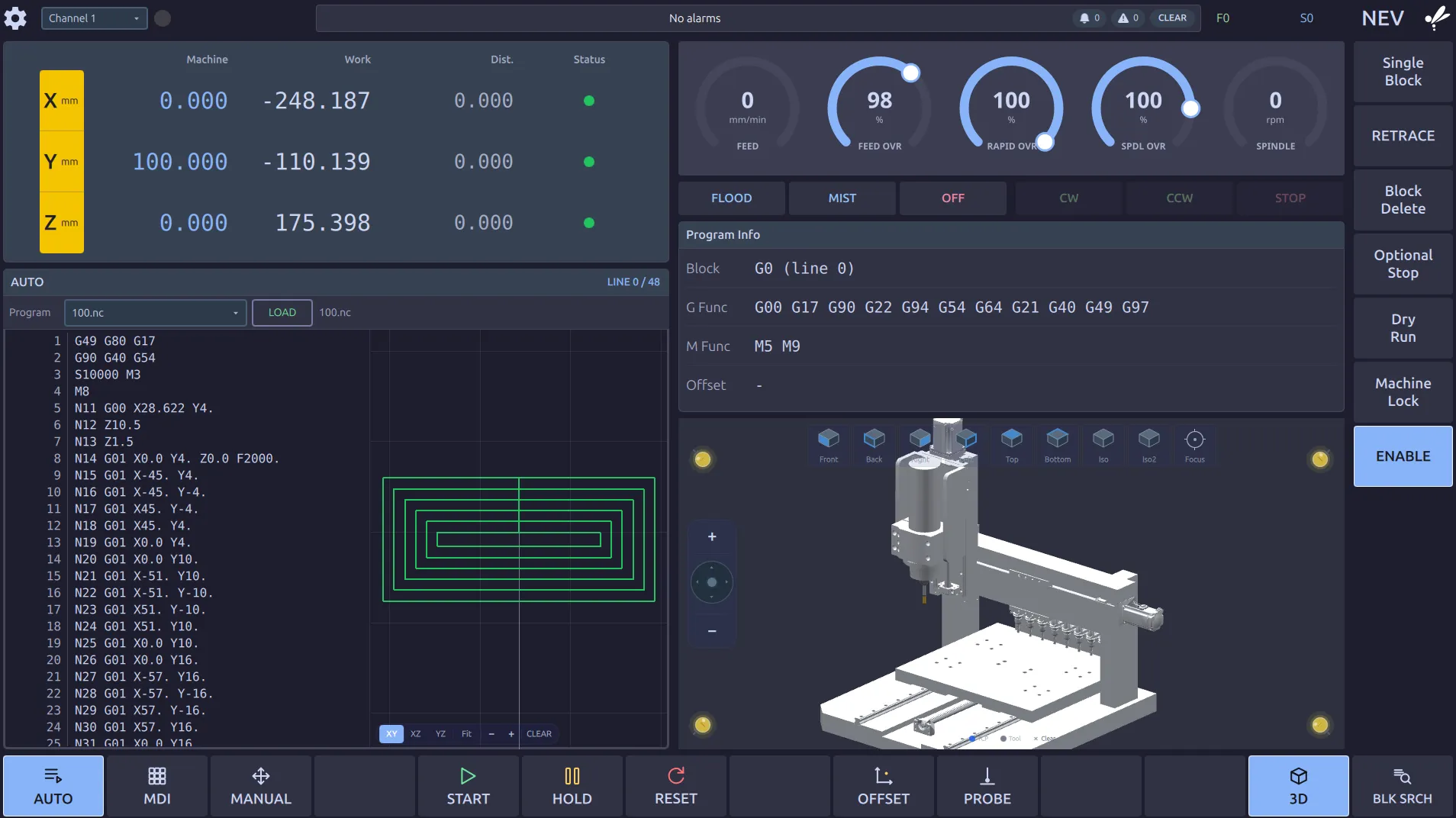Toggle Single Block mode

(x=1403, y=72)
